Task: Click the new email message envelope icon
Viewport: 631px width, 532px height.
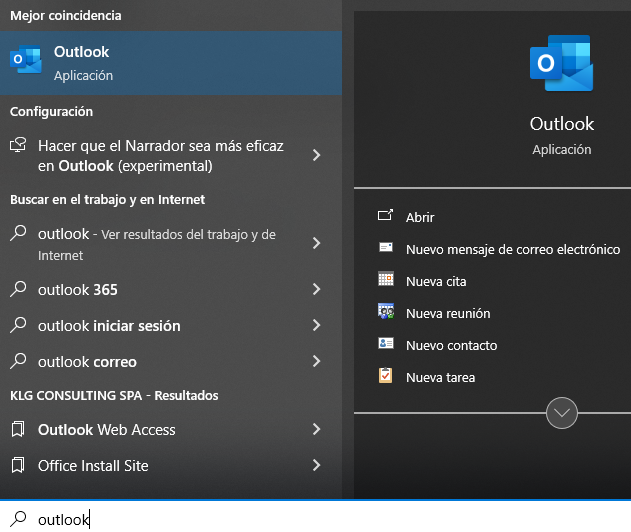Action: click(386, 247)
